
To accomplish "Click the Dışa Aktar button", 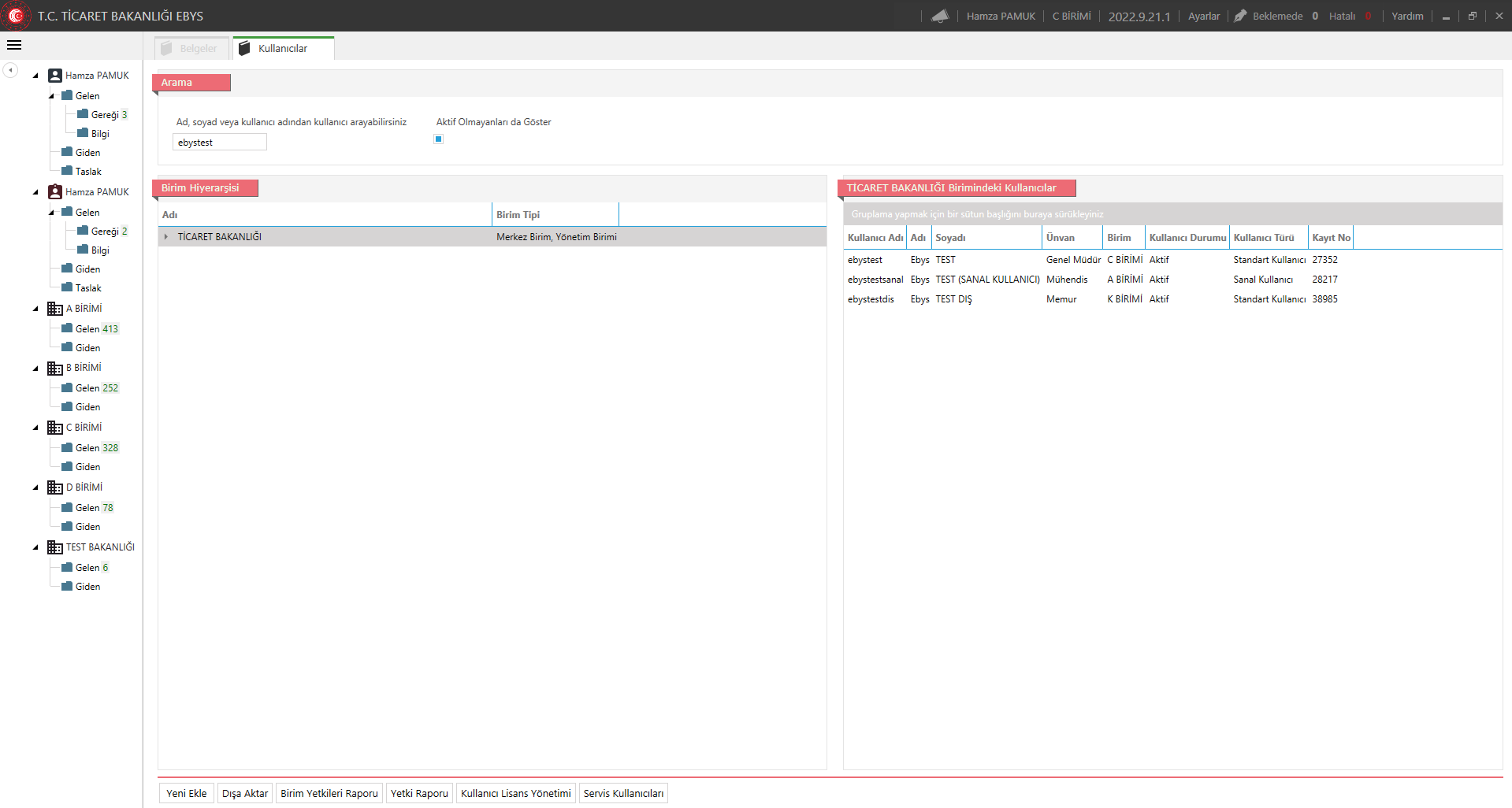I will [x=245, y=793].
